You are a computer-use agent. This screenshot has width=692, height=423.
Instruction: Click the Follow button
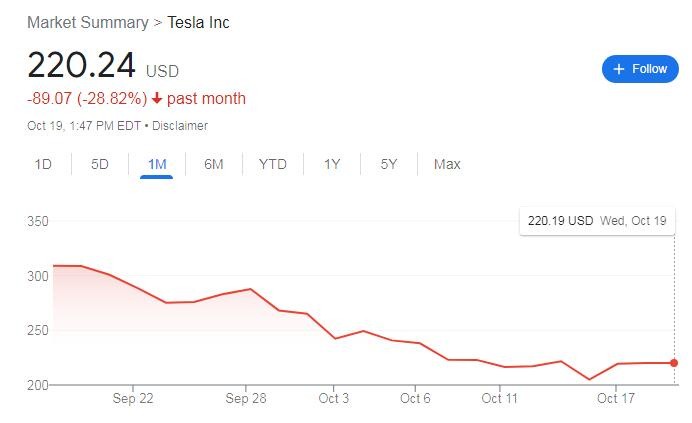[x=639, y=69]
